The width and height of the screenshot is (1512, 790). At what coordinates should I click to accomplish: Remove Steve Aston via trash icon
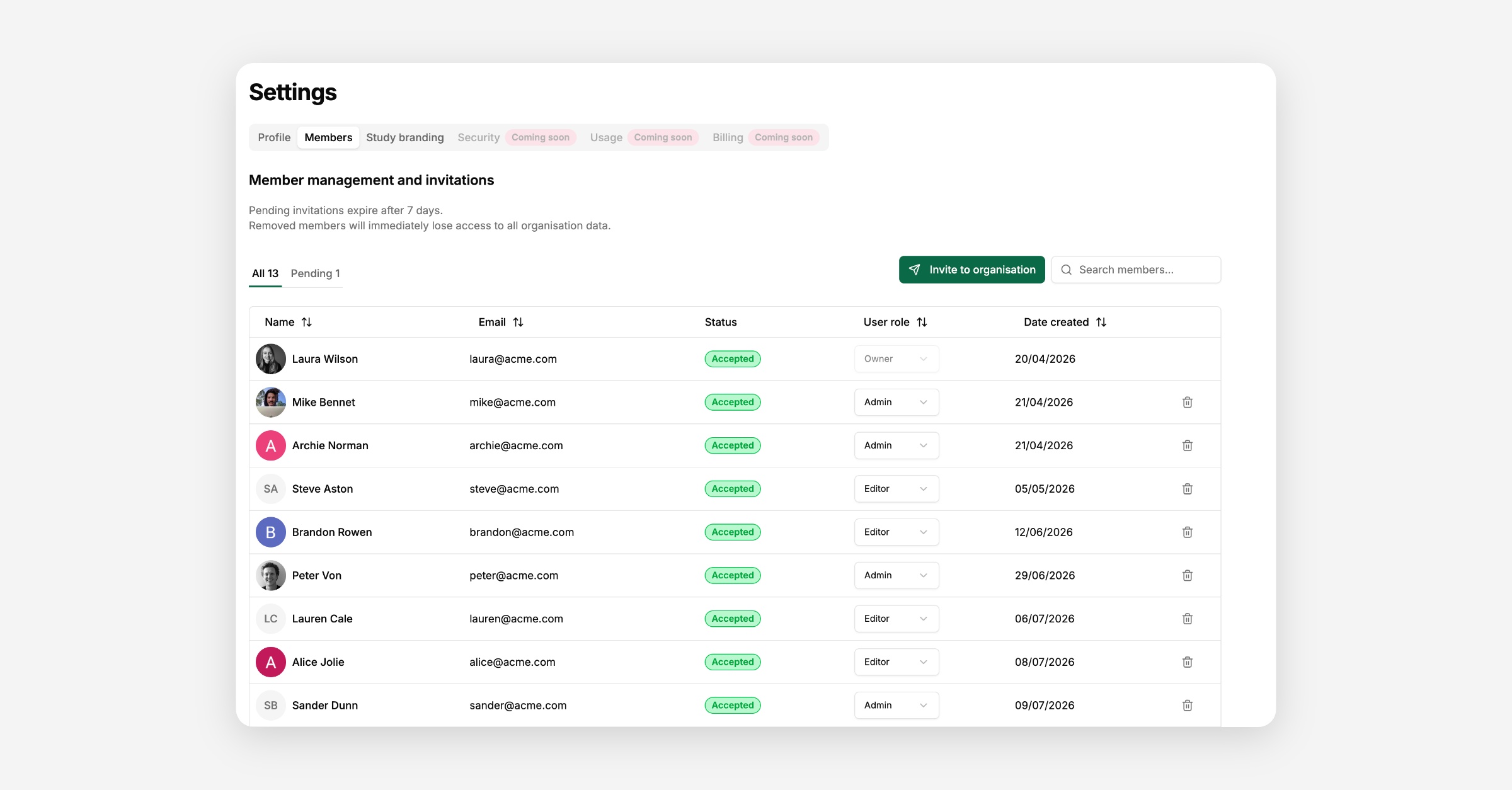(x=1187, y=489)
